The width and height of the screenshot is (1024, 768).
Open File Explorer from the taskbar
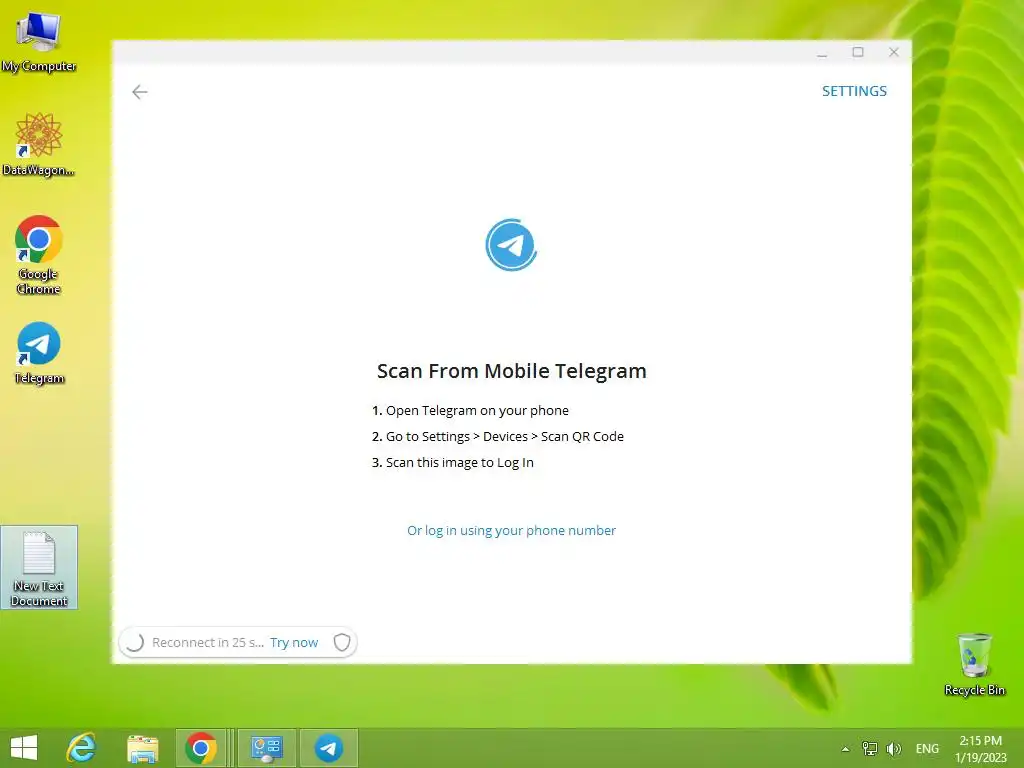pyautogui.click(x=142, y=748)
